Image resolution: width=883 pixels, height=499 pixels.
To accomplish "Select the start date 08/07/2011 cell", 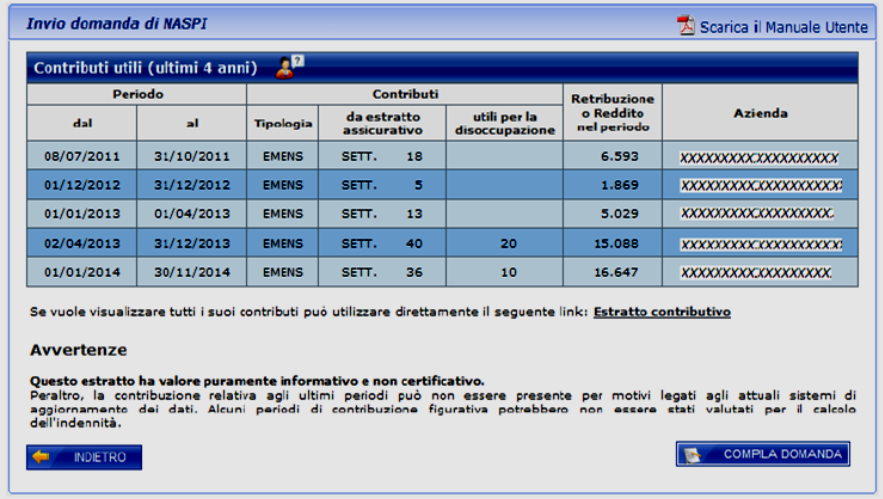I will tap(81, 156).
